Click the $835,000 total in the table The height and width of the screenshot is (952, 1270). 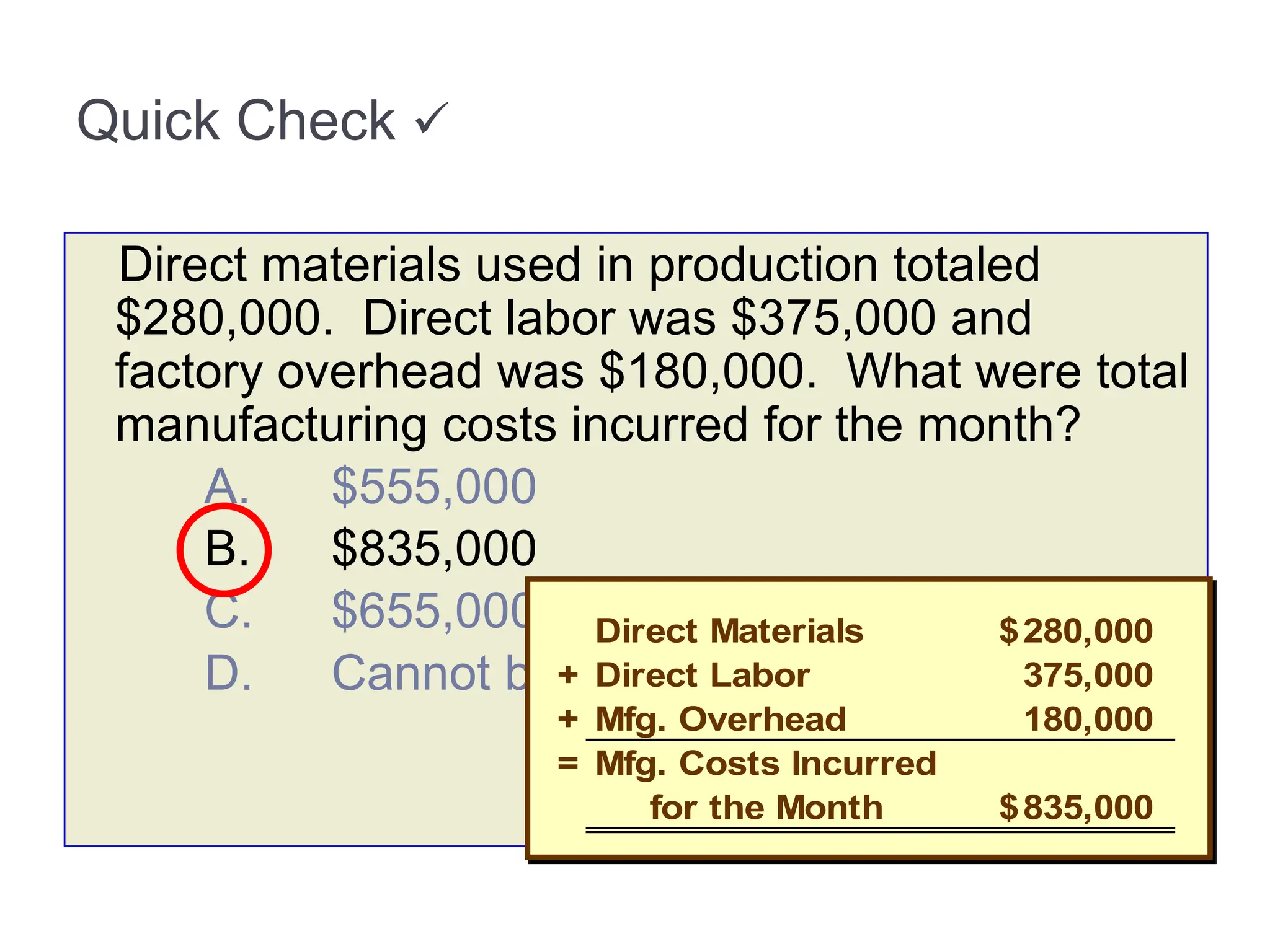pyautogui.click(x=1075, y=808)
